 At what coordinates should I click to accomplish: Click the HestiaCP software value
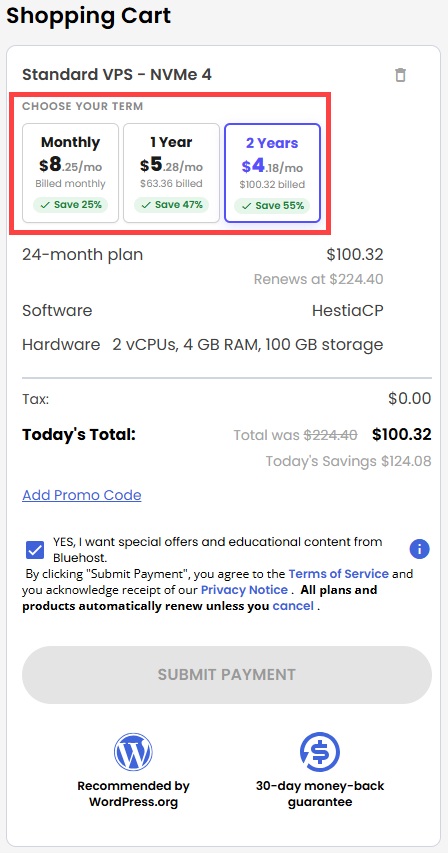coord(347,311)
